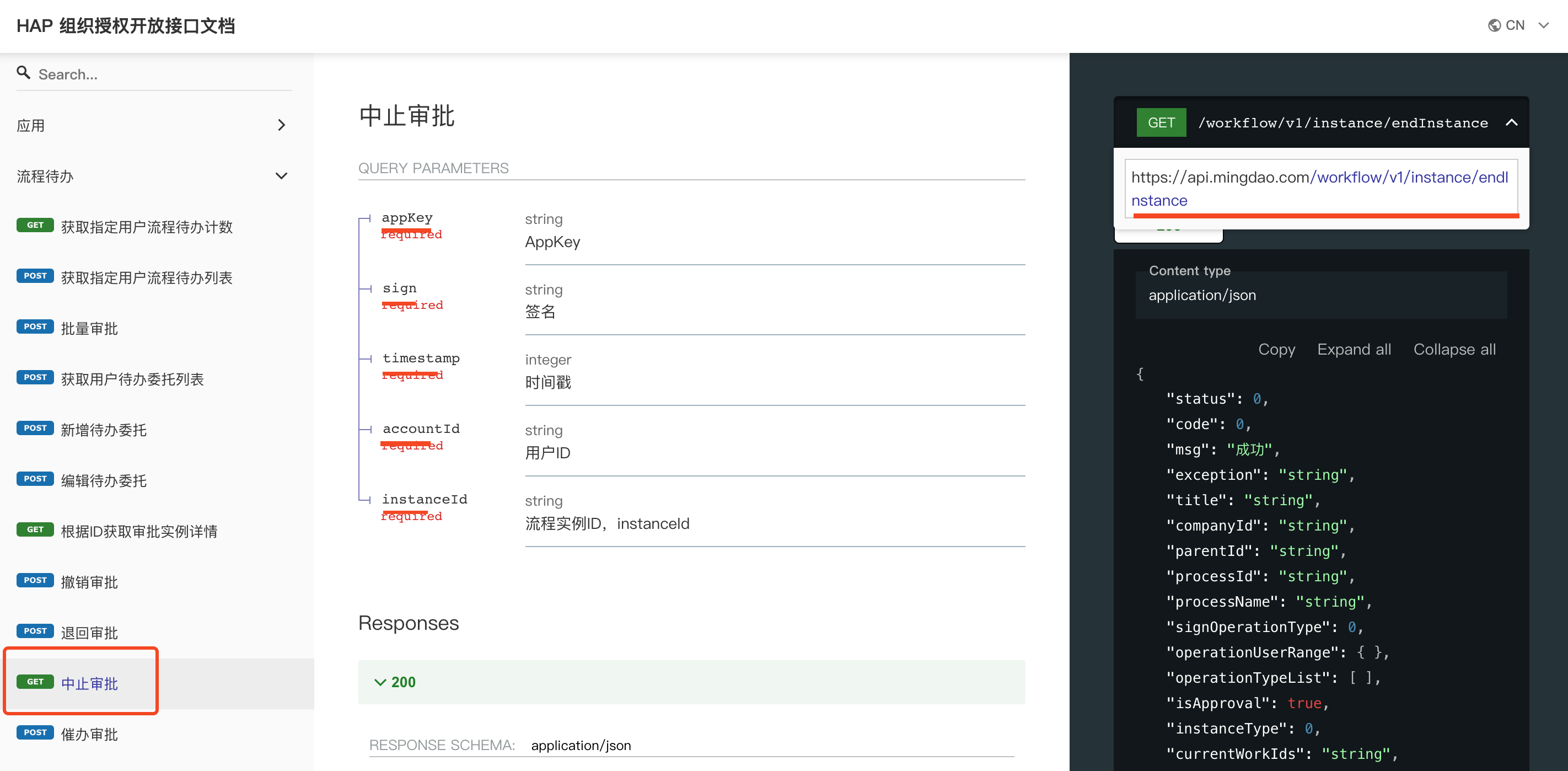Click GET badge for 获取指定用户流程待办计数
Viewport: 1568px width, 771px height.
[x=35, y=226]
